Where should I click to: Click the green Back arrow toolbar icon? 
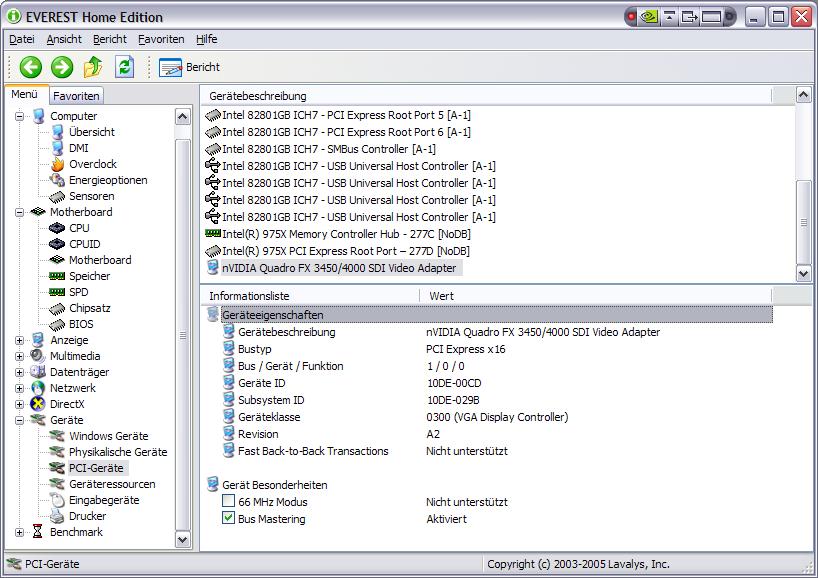30,67
